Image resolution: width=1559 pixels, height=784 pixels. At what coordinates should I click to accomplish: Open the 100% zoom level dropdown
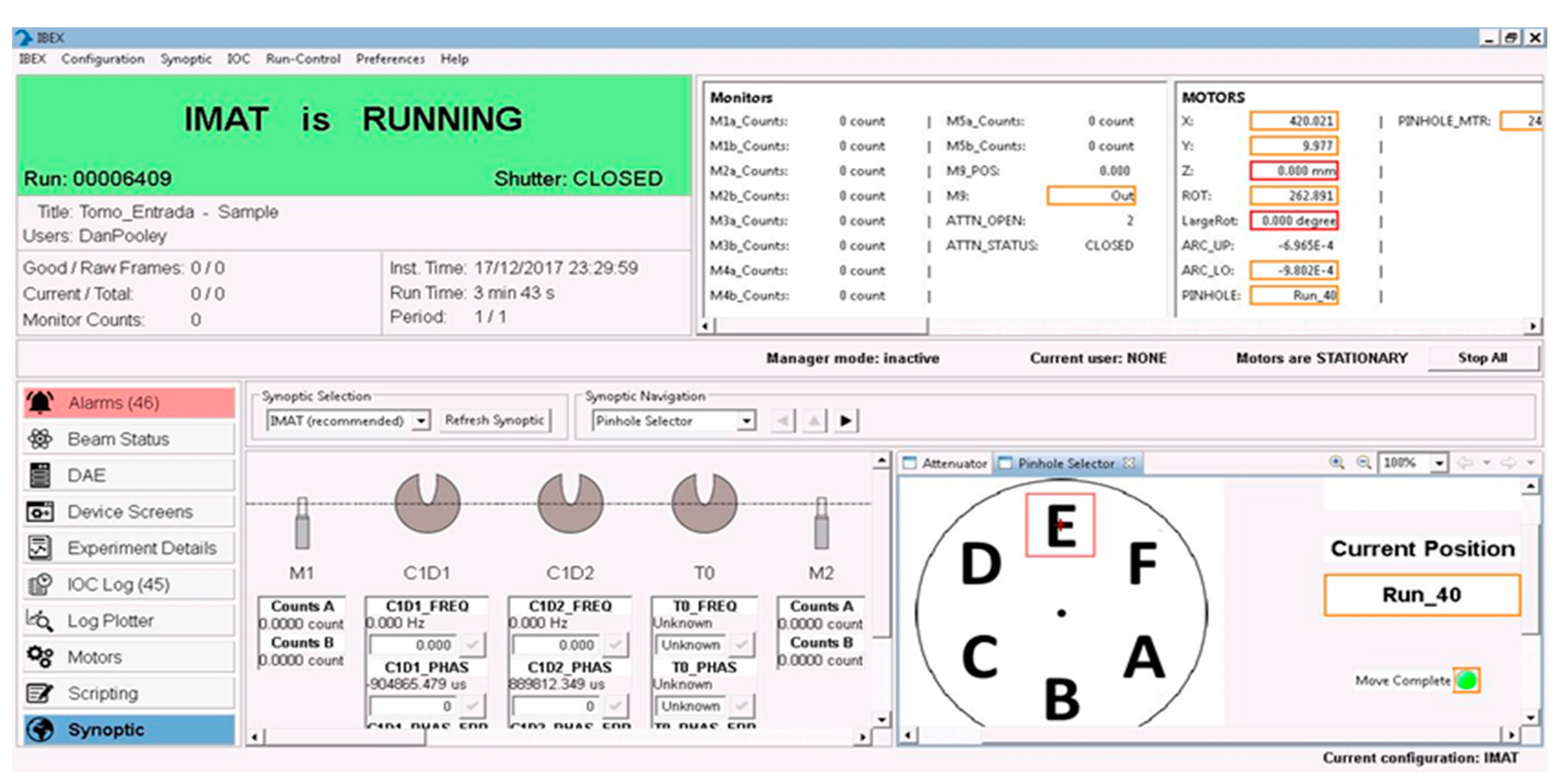(1438, 463)
